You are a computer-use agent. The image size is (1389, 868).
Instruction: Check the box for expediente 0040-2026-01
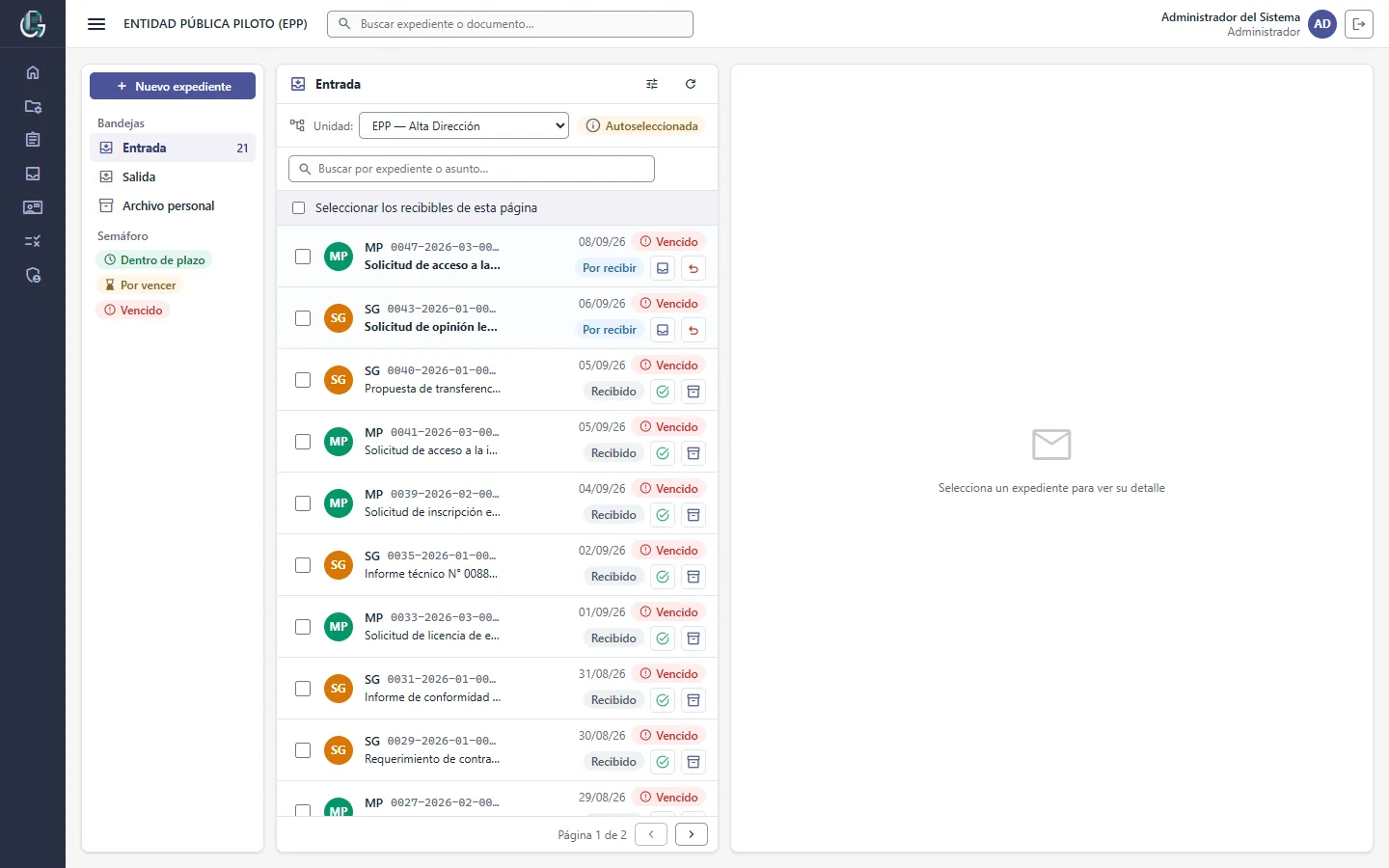pos(303,380)
